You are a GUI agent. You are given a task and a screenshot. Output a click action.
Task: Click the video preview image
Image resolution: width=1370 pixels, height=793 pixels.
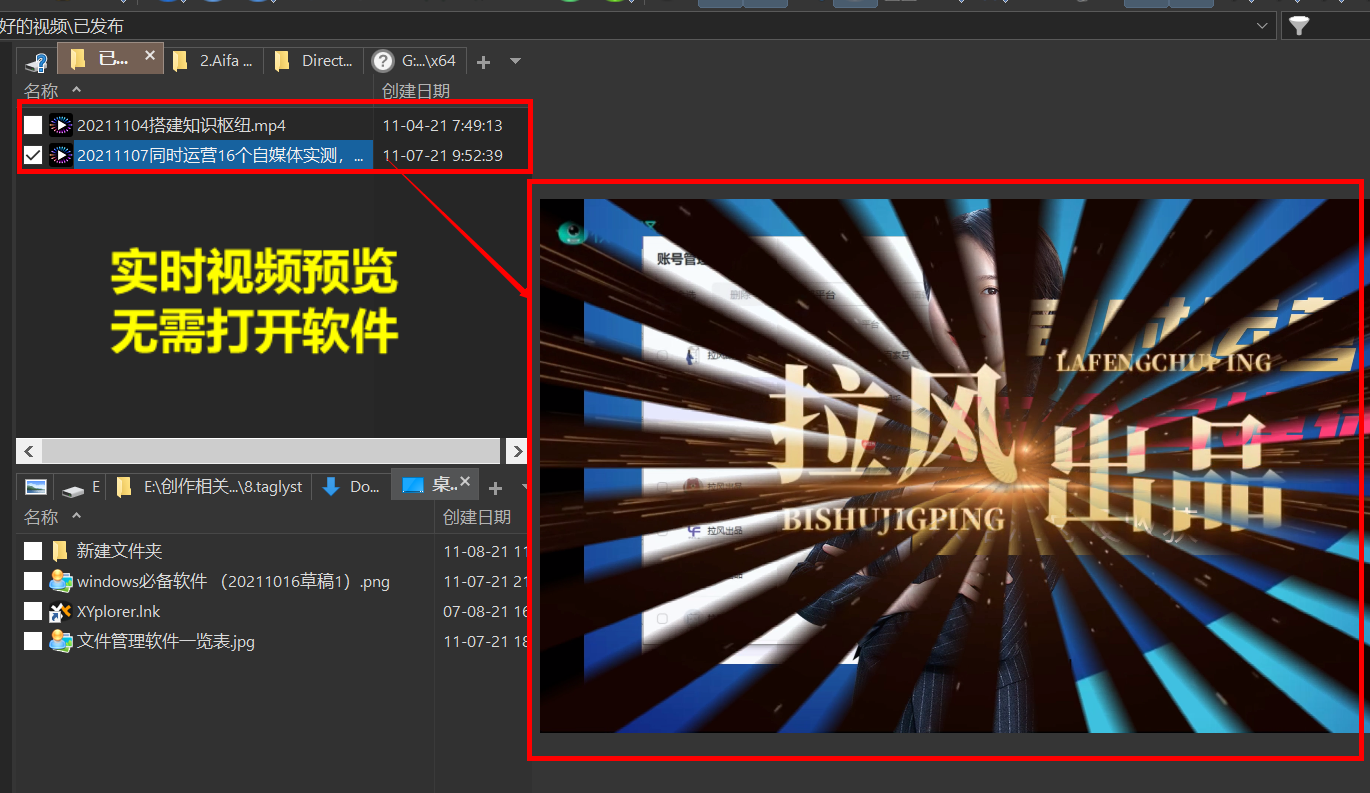tap(950, 466)
